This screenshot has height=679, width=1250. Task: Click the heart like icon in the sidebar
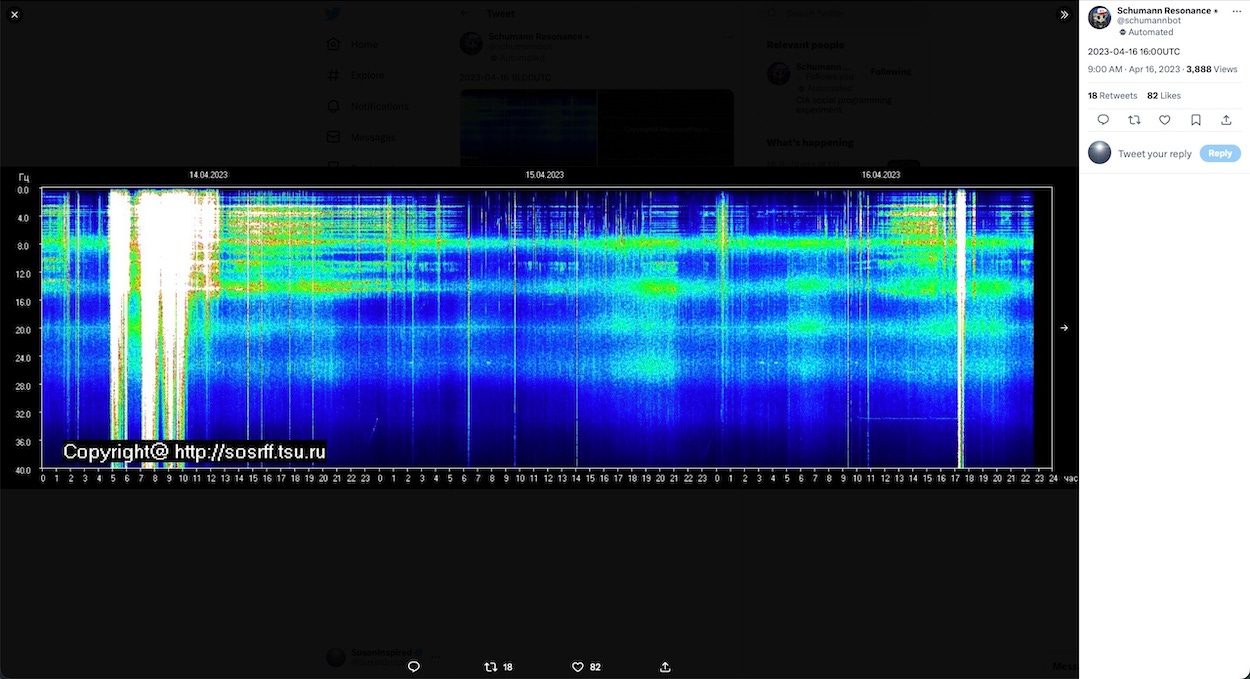click(1165, 120)
